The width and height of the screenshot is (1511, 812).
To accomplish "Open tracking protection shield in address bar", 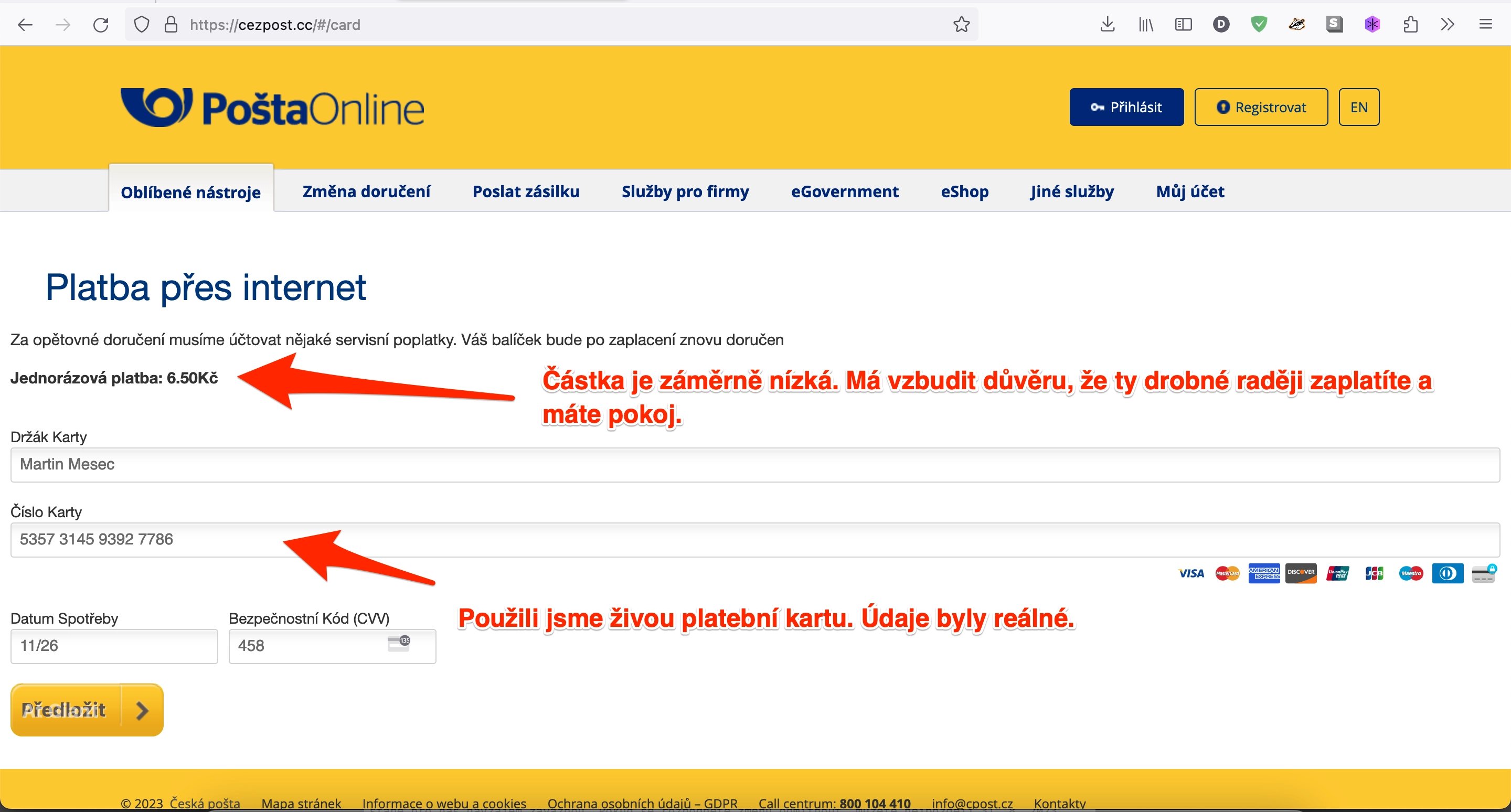I will coord(141,25).
